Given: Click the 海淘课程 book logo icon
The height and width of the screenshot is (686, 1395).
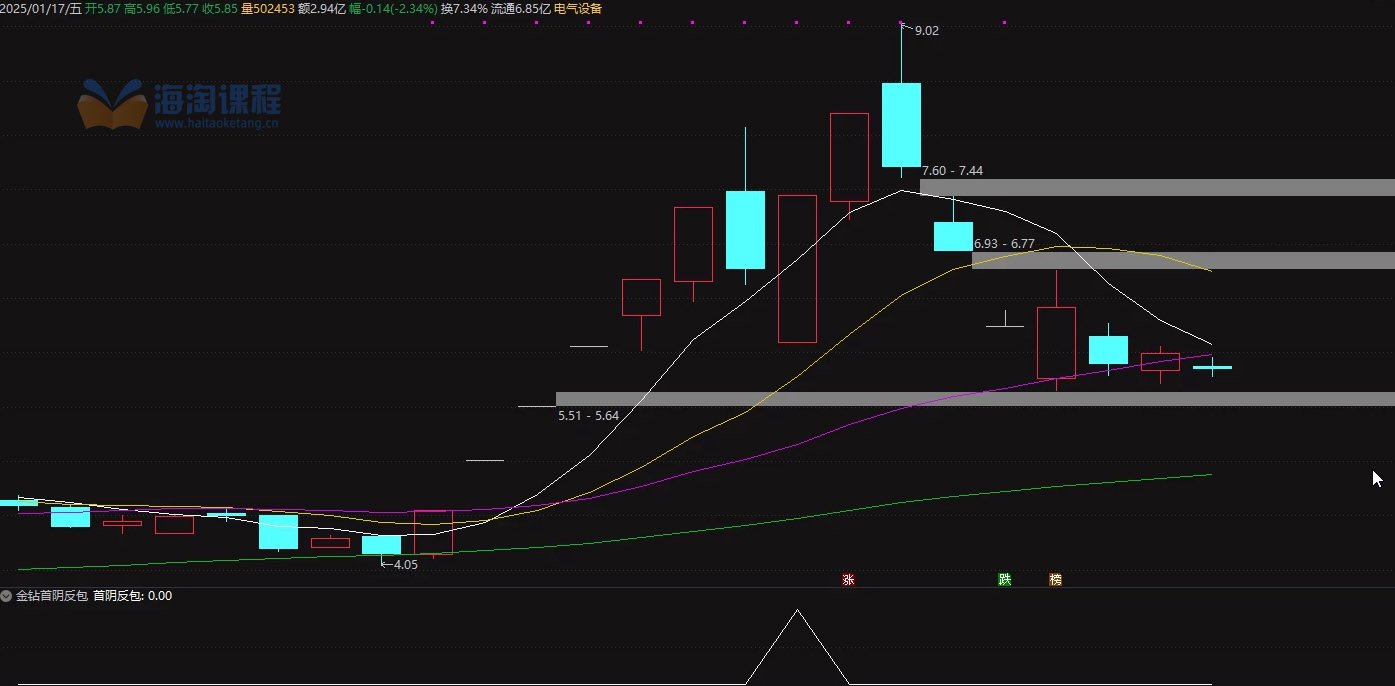Looking at the screenshot, I should pos(113,104).
